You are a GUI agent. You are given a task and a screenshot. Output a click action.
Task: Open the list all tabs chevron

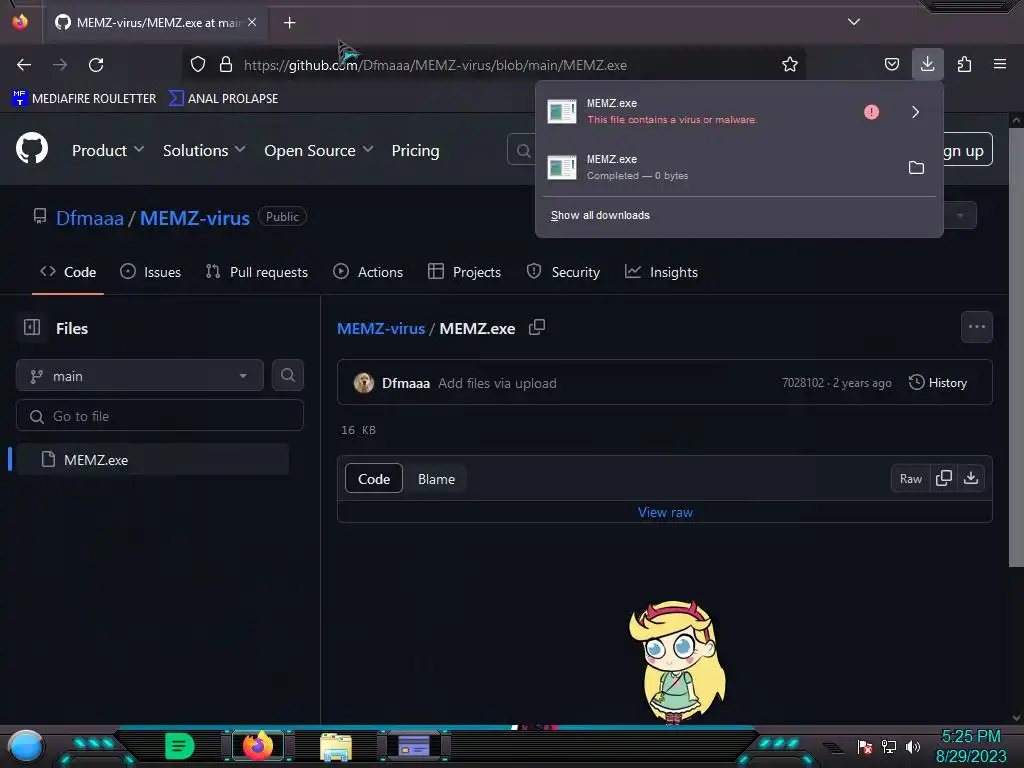pyautogui.click(x=854, y=22)
